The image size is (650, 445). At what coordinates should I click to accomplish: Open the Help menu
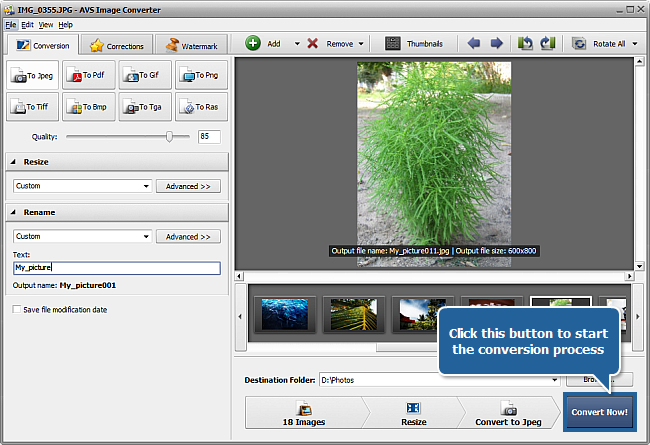pyautogui.click(x=65, y=24)
